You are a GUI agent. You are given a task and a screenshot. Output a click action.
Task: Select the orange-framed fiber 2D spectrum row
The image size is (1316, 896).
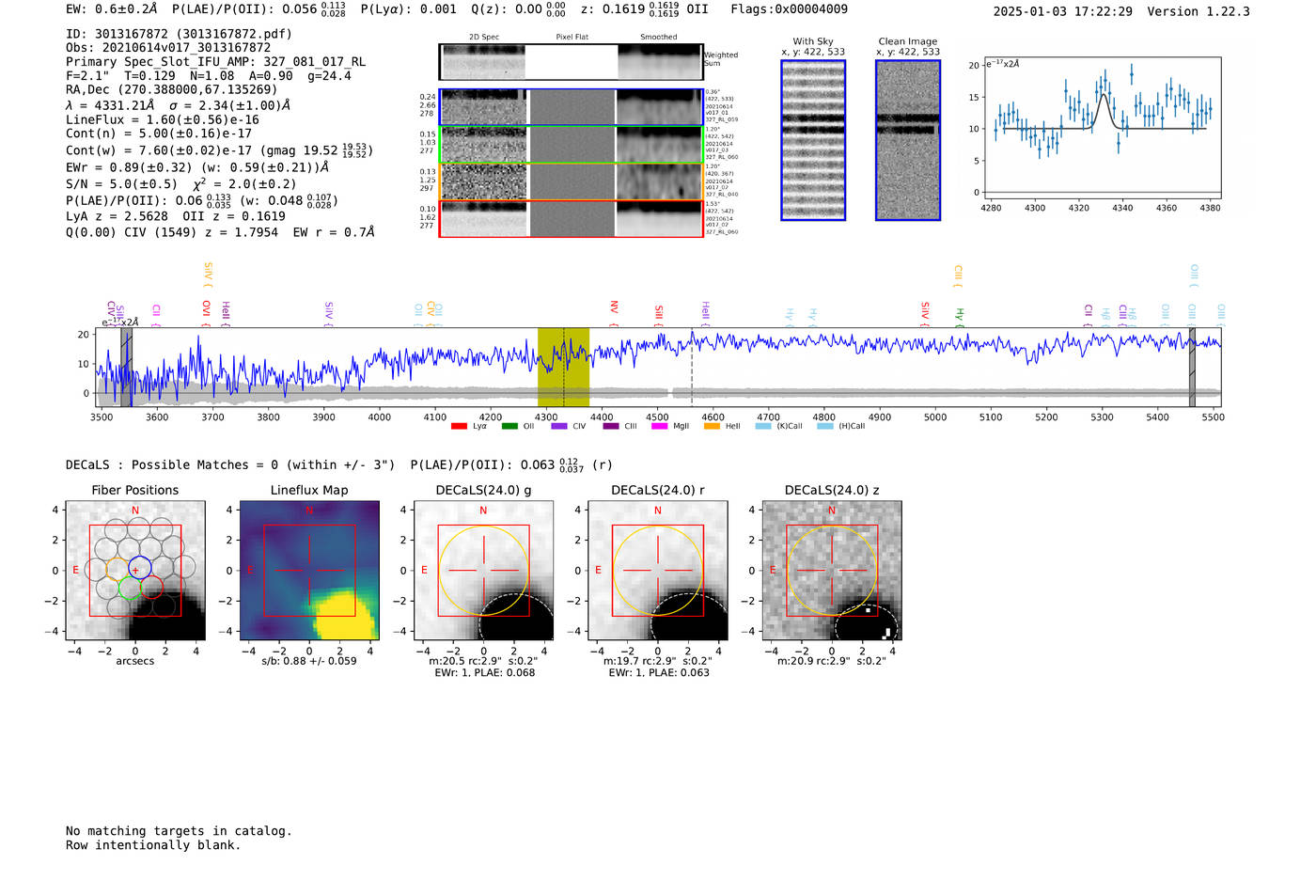(x=571, y=181)
